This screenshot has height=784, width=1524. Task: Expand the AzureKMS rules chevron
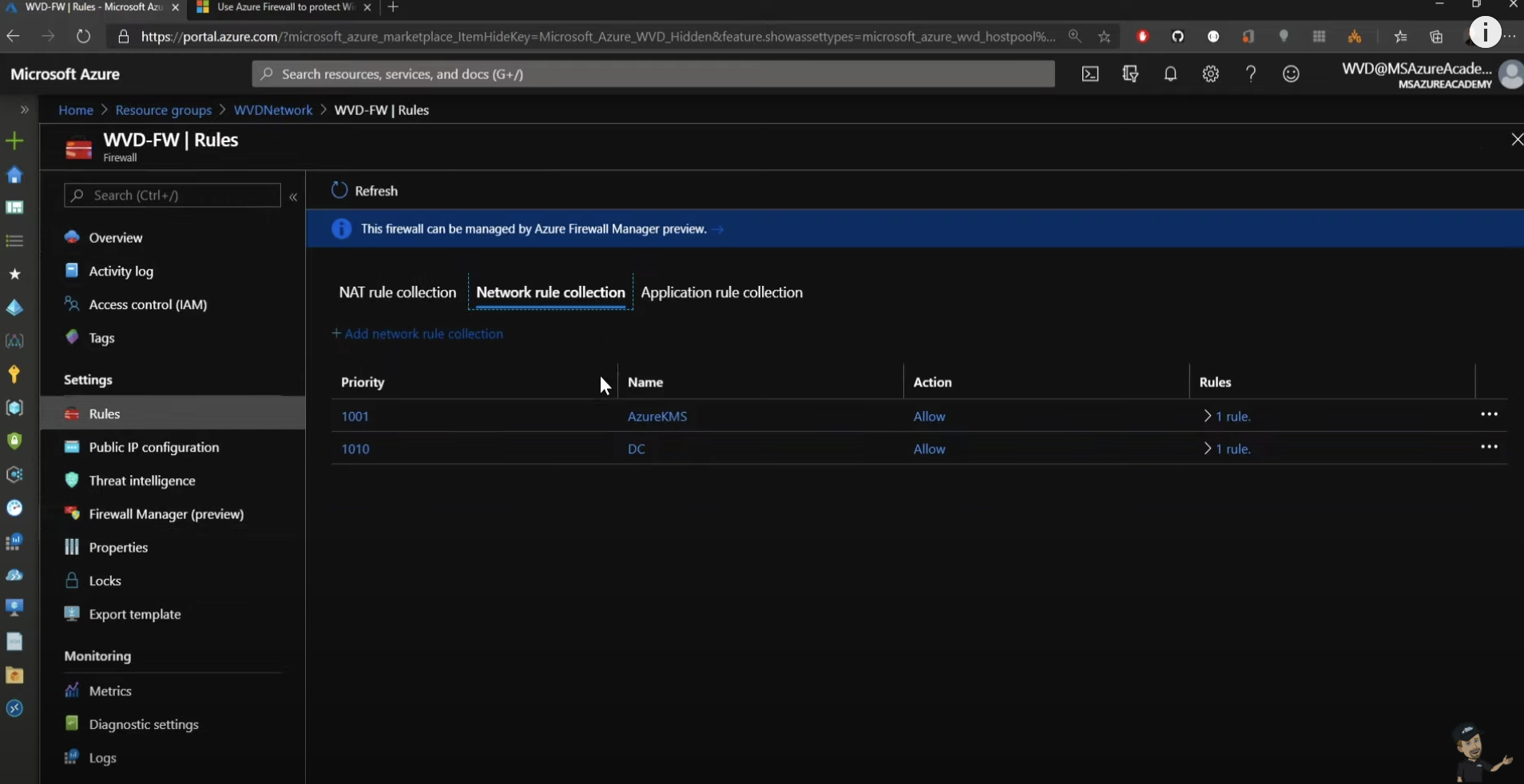pos(1208,416)
